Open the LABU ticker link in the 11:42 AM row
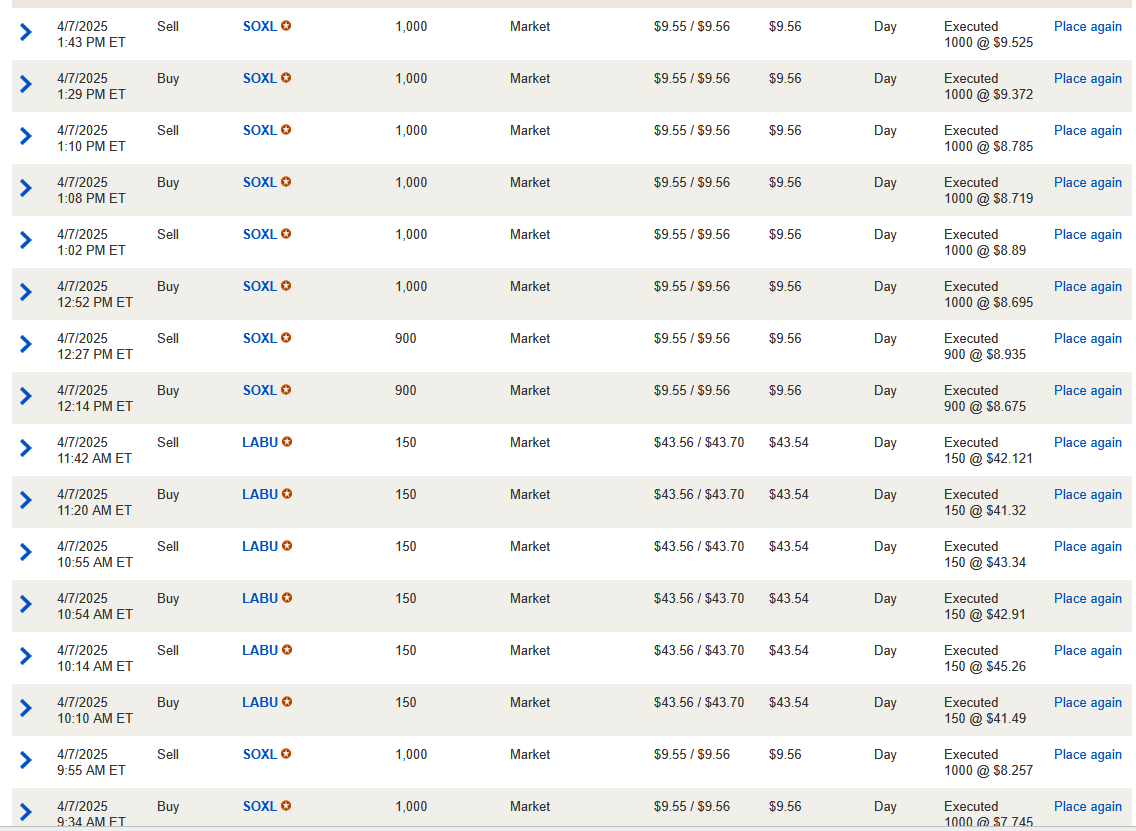The width and height of the screenshot is (1136, 831). coord(260,443)
